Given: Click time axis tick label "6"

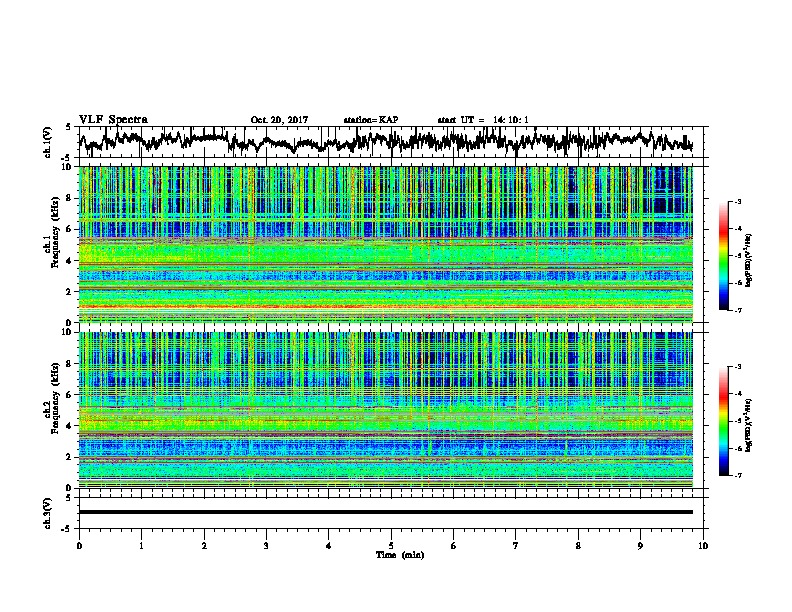Looking at the screenshot, I should [454, 546].
